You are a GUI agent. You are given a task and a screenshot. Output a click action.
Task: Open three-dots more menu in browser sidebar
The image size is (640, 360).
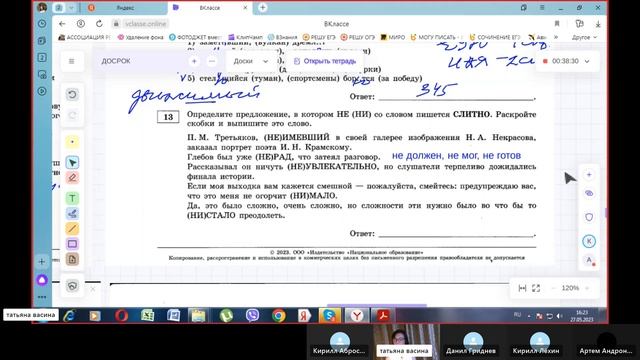[42, 297]
